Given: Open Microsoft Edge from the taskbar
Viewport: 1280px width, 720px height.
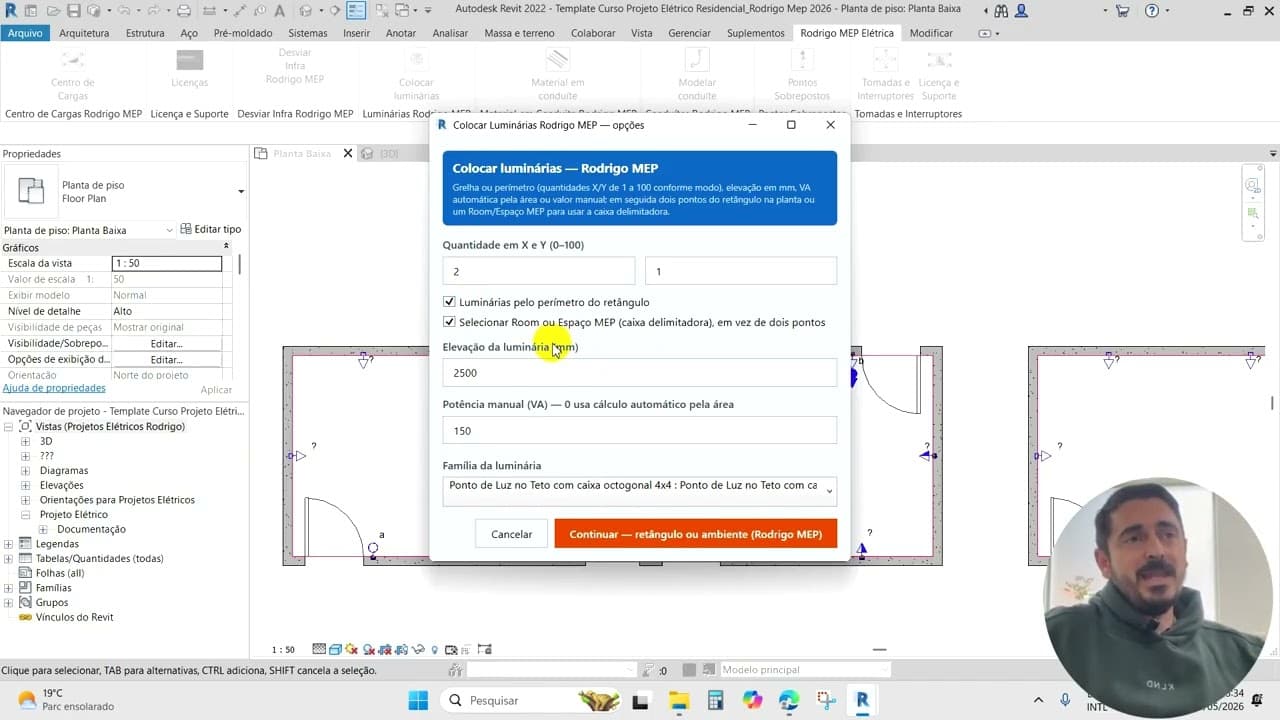Looking at the screenshot, I should click(789, 700).
